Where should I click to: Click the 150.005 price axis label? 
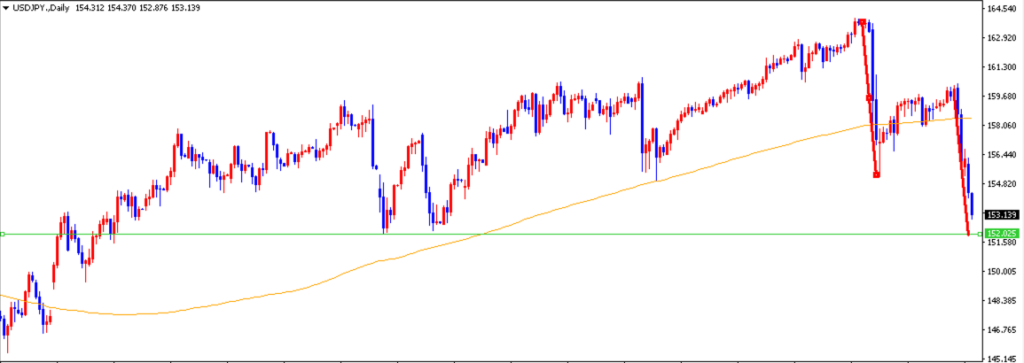click(x=1003, y=272)
